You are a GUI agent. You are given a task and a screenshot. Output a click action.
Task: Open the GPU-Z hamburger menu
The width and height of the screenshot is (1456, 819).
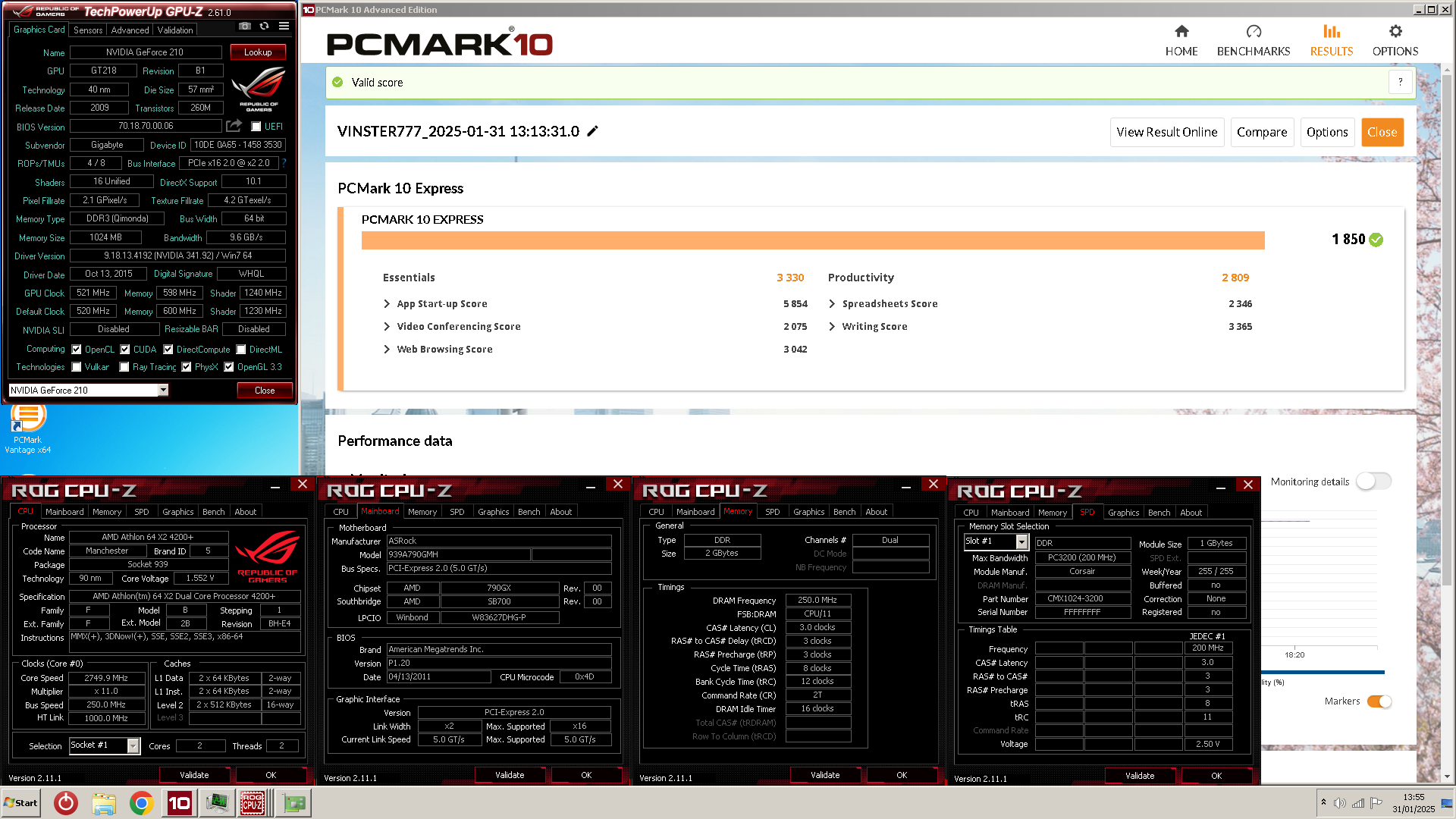pyautogui.click(x=284, y=27)
